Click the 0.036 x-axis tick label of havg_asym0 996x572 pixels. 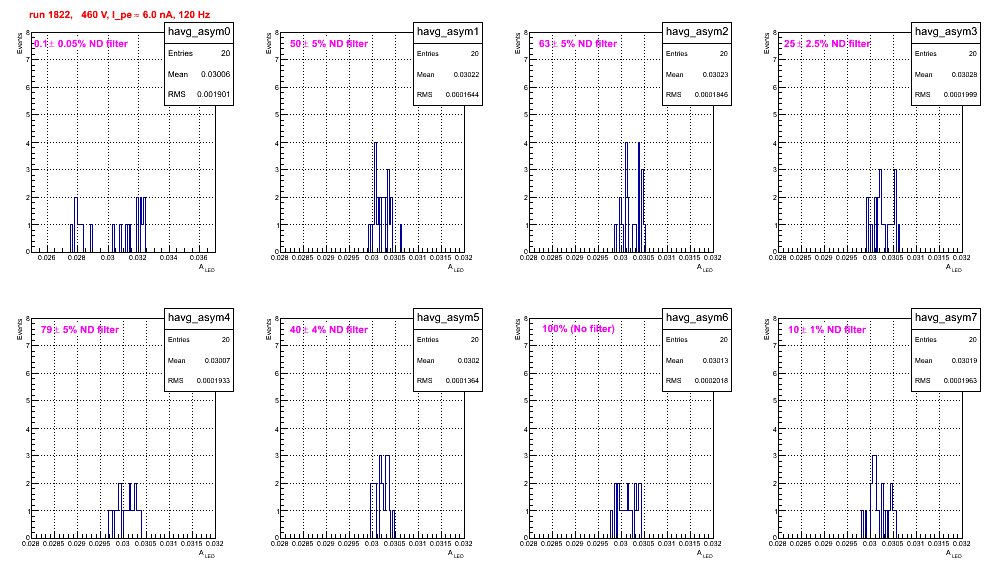(199, 258)
